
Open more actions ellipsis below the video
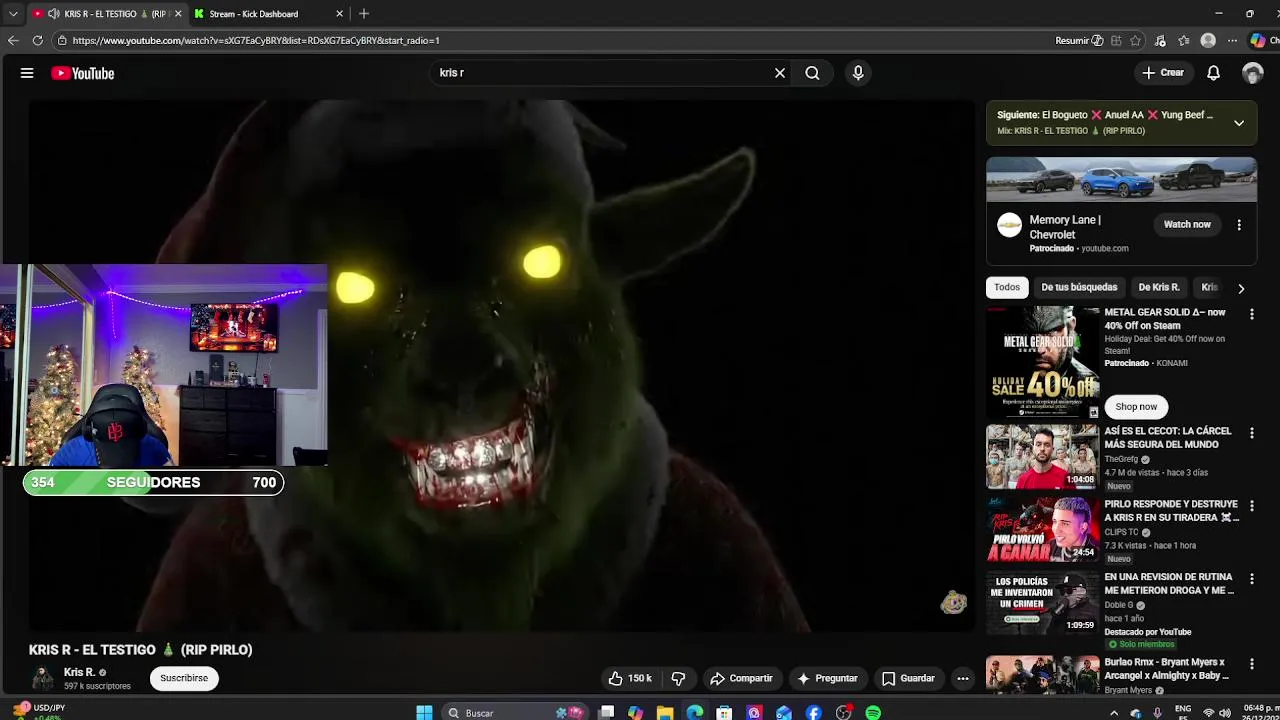[x=962, y=678]
